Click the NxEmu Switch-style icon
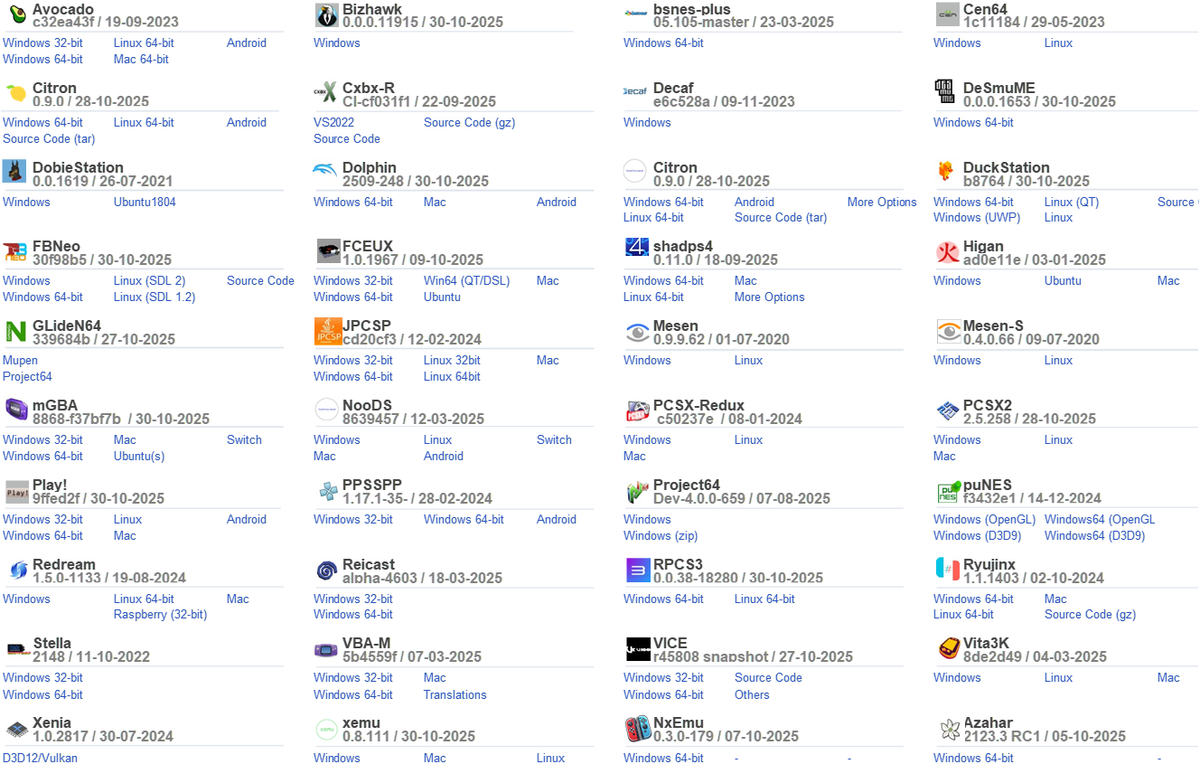This screenshot has height=783, width=1200. pos(636,728)
